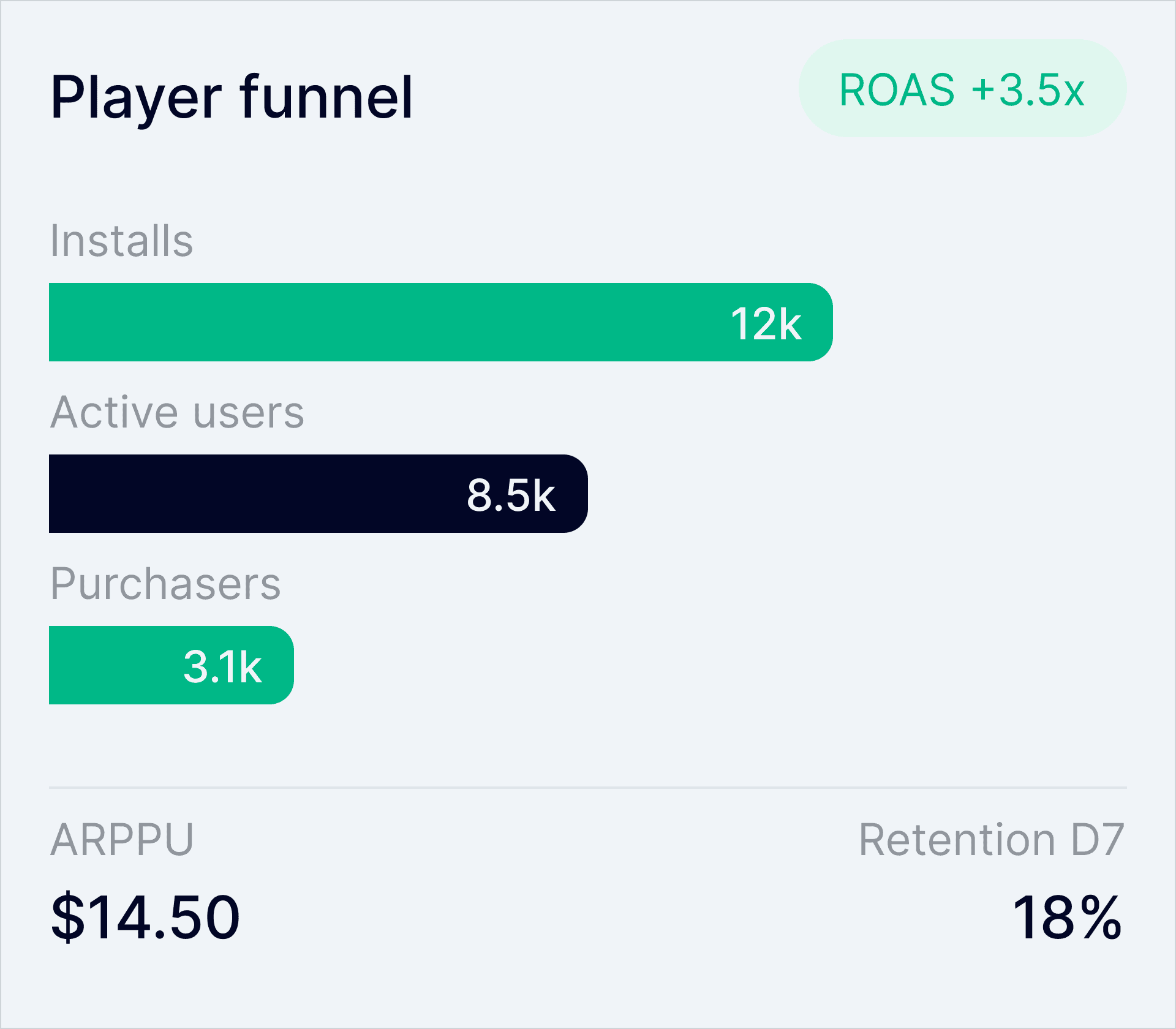1176x1029 pixels.
Task: Click the Retention D7 label
Action: click(x=991, y=839)
